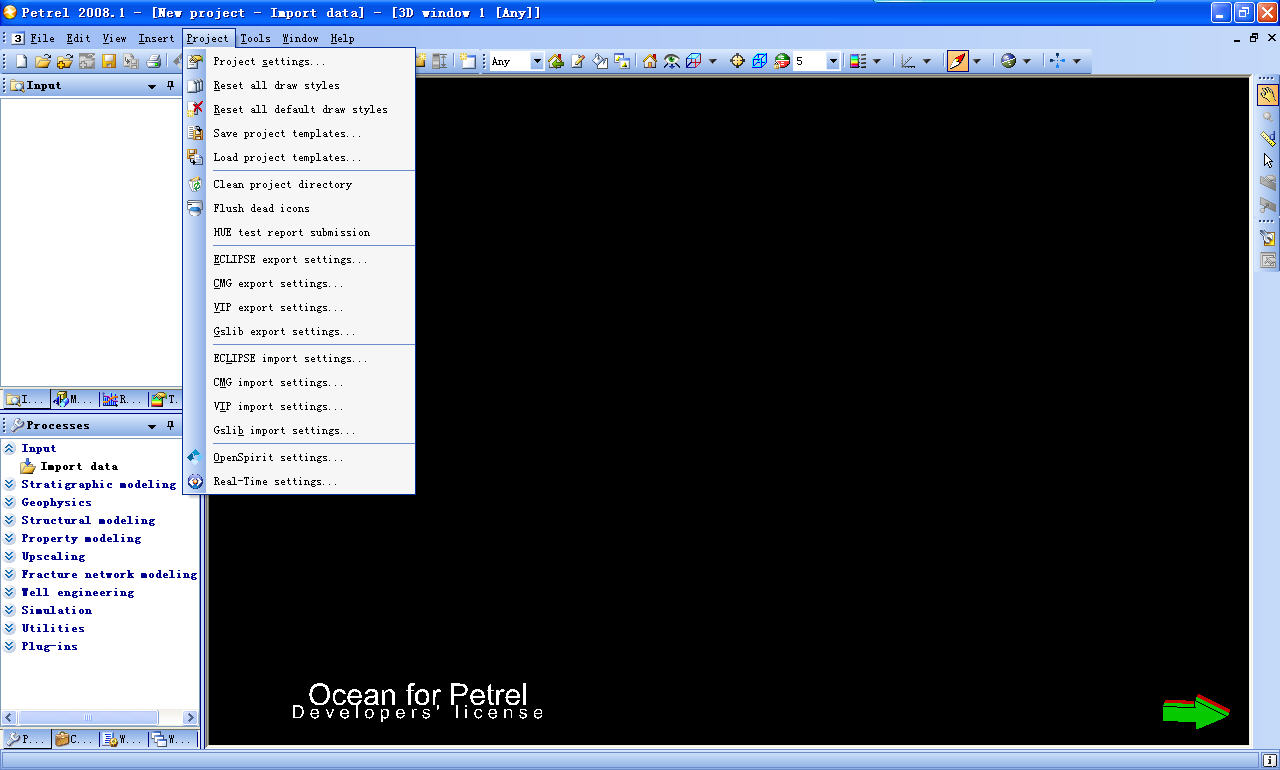Collapse the Input process group
This screenshot has height=770, width=1280.
[10, 448]
